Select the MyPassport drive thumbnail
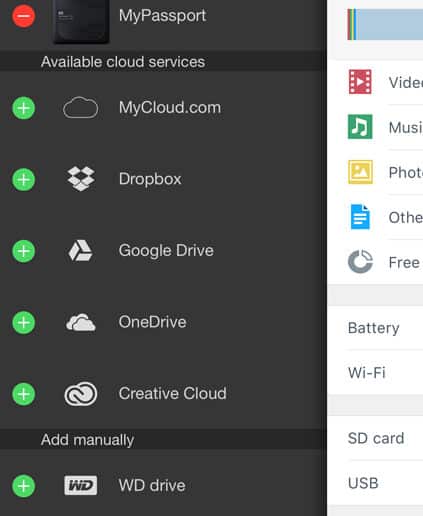The image size is (423, 516). pos(81,21)
